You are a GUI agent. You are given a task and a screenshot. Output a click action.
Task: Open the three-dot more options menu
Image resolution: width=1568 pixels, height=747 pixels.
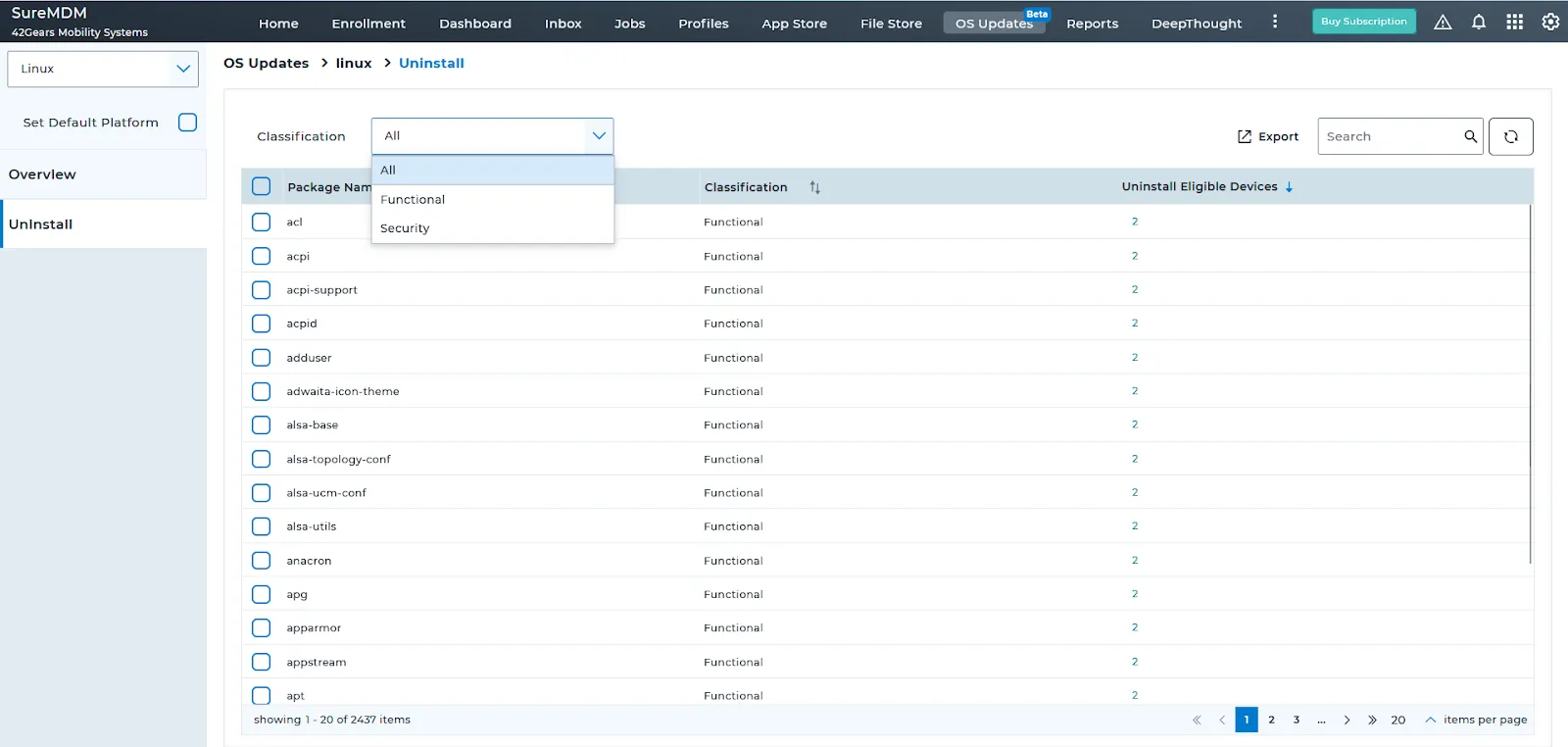tap(1274, 22)
